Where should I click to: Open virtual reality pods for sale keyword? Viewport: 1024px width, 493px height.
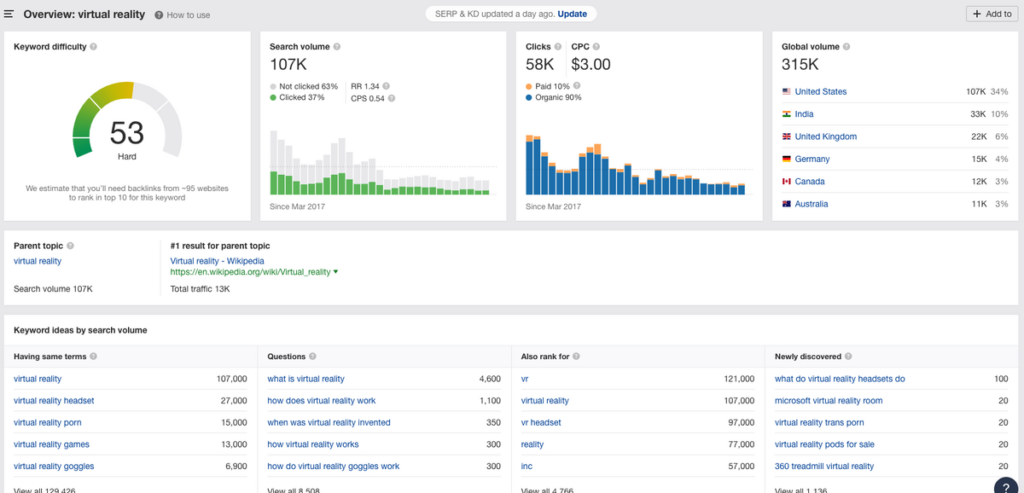pos(824,444)
